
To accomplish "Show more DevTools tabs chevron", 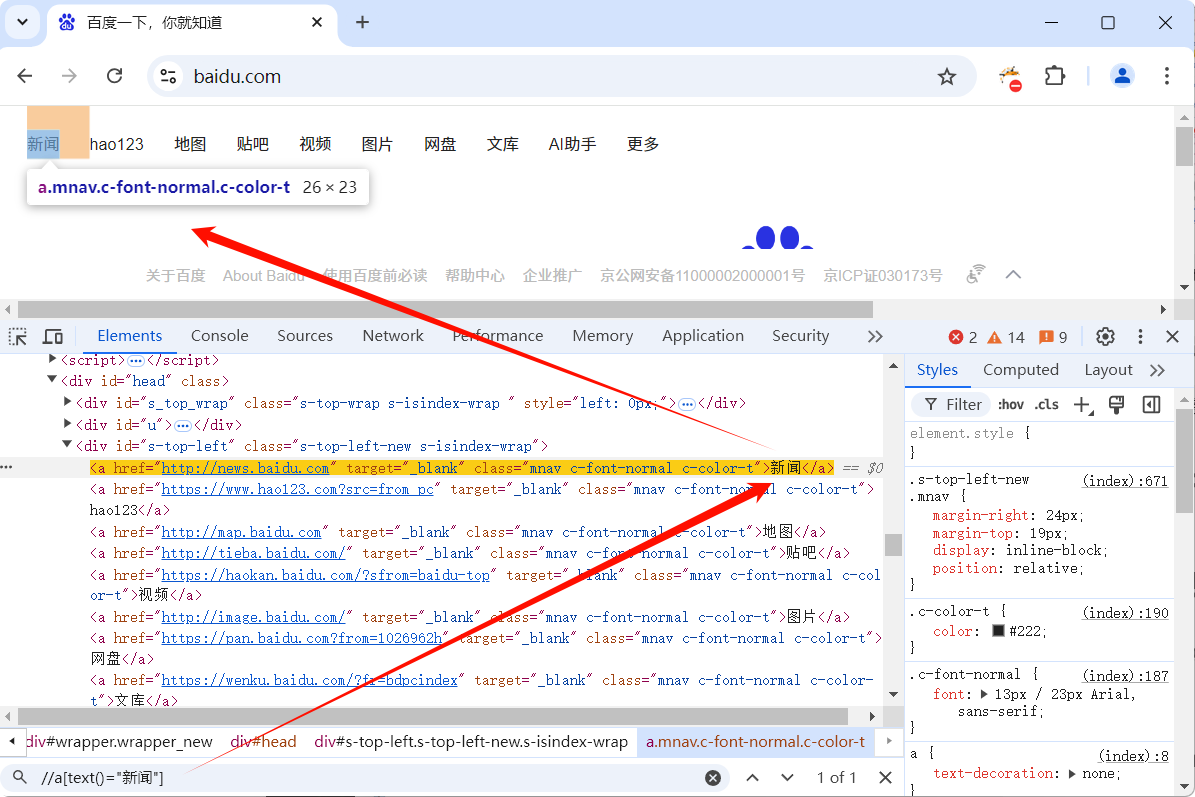I will point(875,337).
